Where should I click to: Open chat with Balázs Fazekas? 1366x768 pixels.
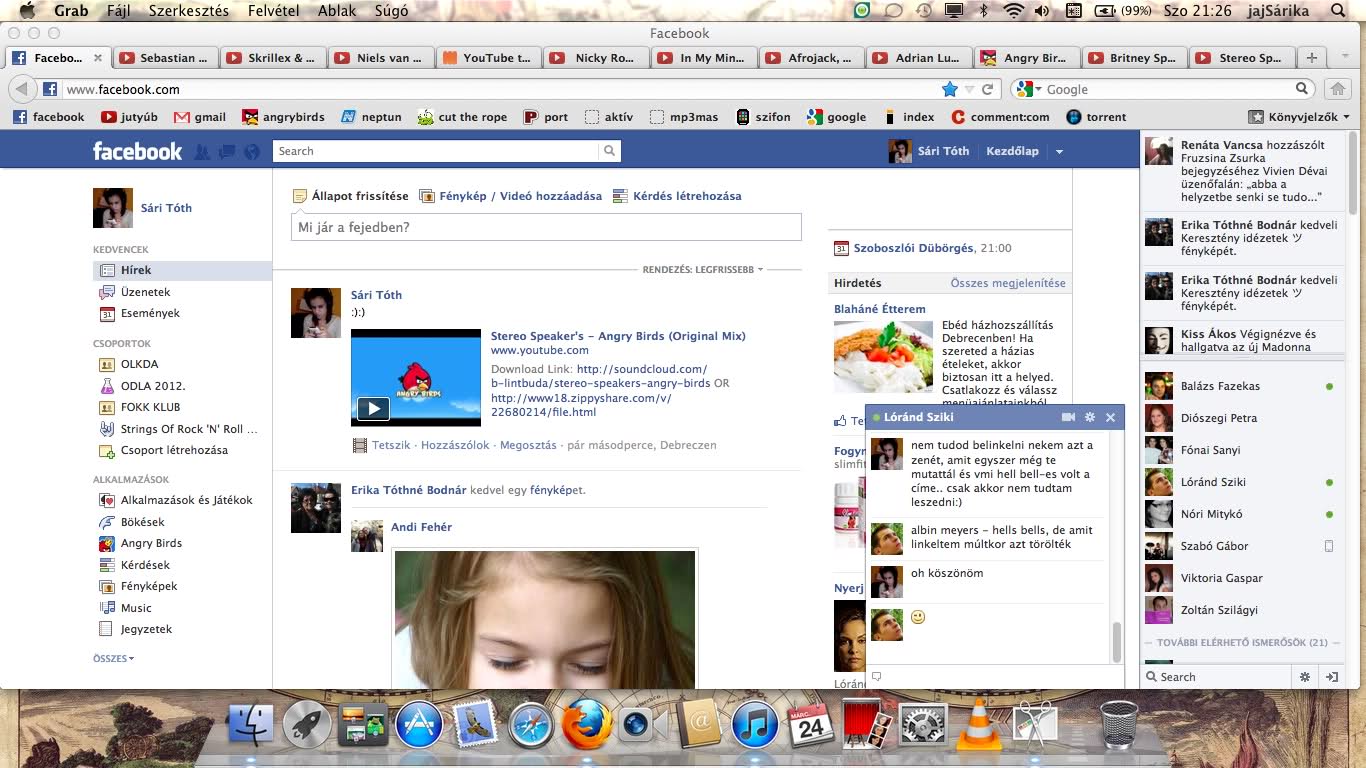coord(1240,386)
